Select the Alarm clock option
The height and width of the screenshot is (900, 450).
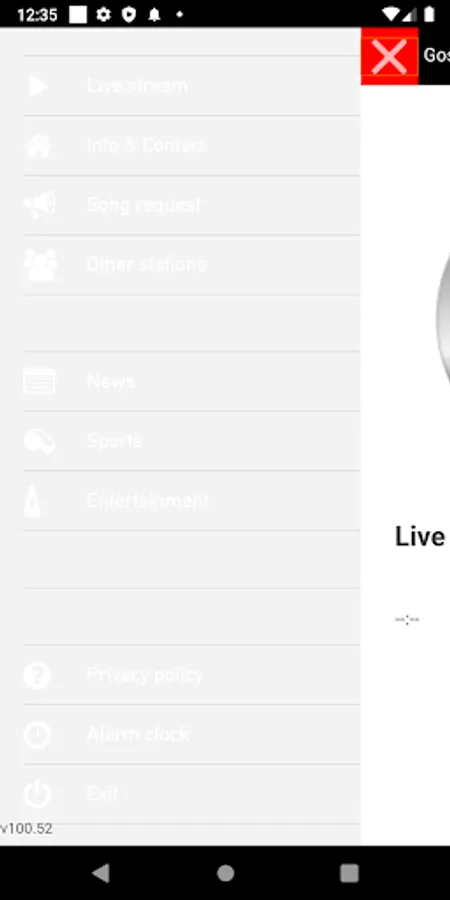coord(192,735)
